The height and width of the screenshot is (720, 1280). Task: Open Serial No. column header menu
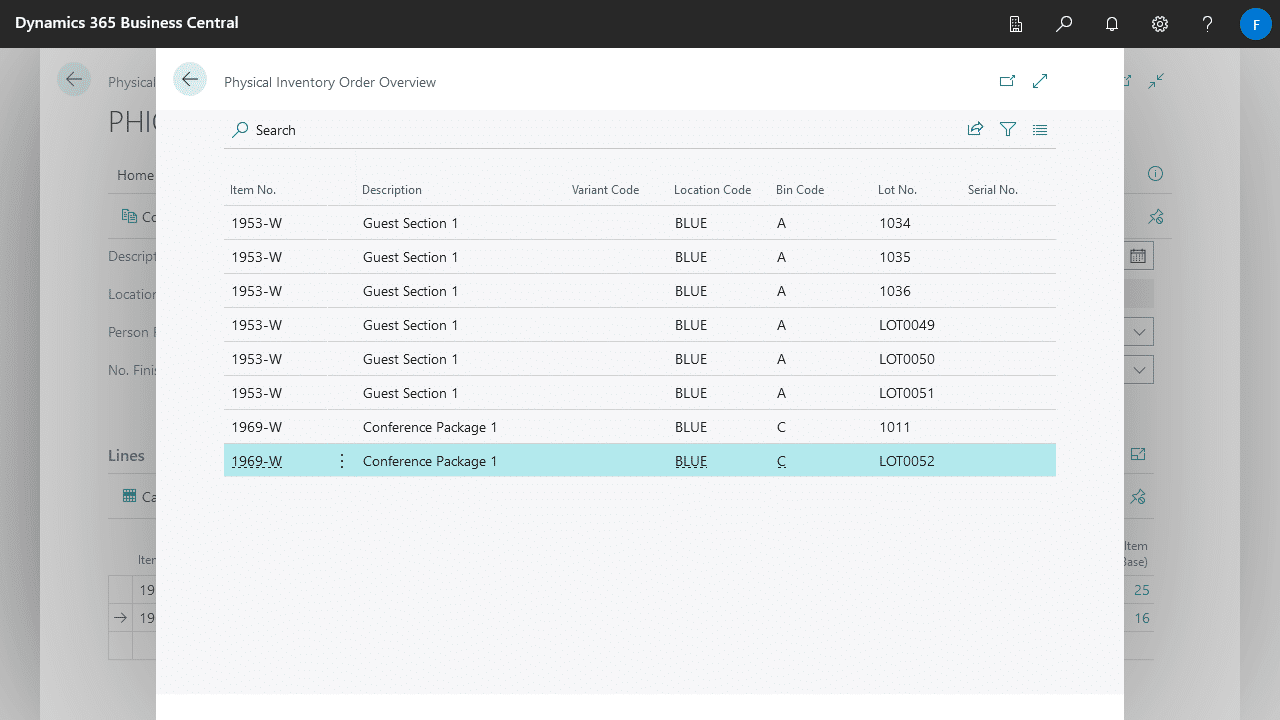pyautogui.click(x=993, y=190)
